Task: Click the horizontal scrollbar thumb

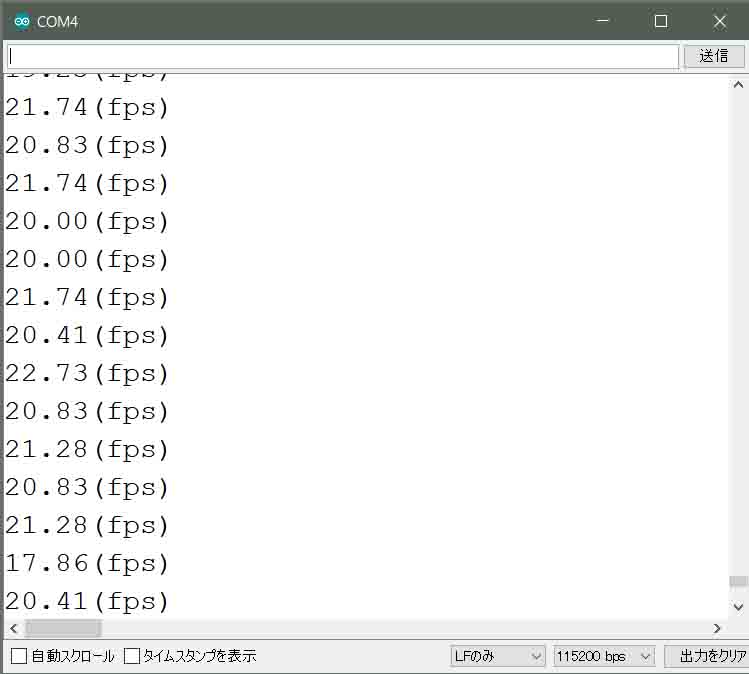Action: [62, 628]
